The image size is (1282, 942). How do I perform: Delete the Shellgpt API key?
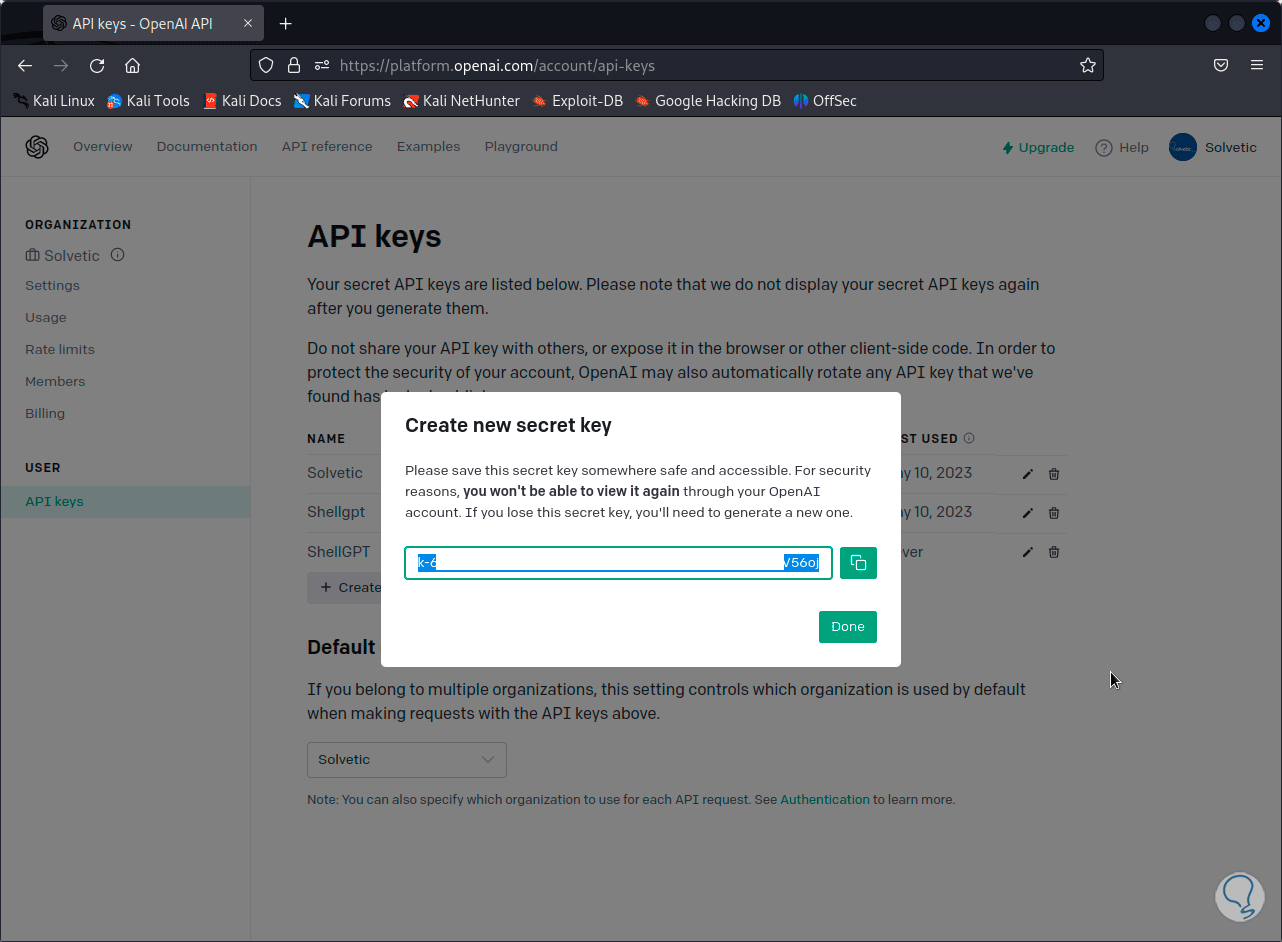(x=1054, y=513)
